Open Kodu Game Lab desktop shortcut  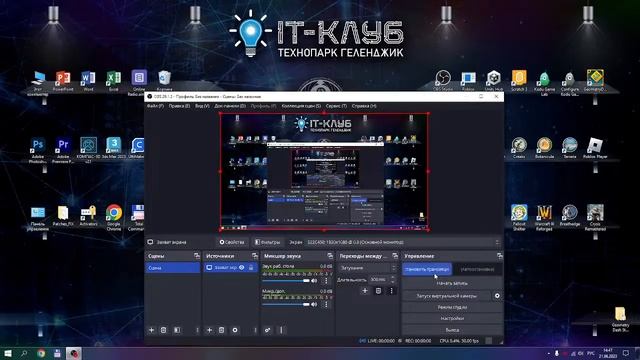coord(544,83)
